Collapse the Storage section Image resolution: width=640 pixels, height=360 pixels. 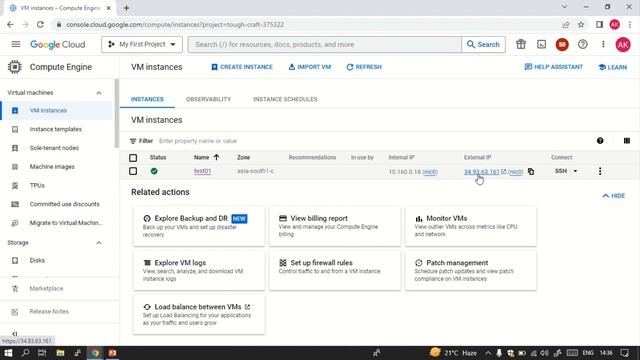click(99, 243)
